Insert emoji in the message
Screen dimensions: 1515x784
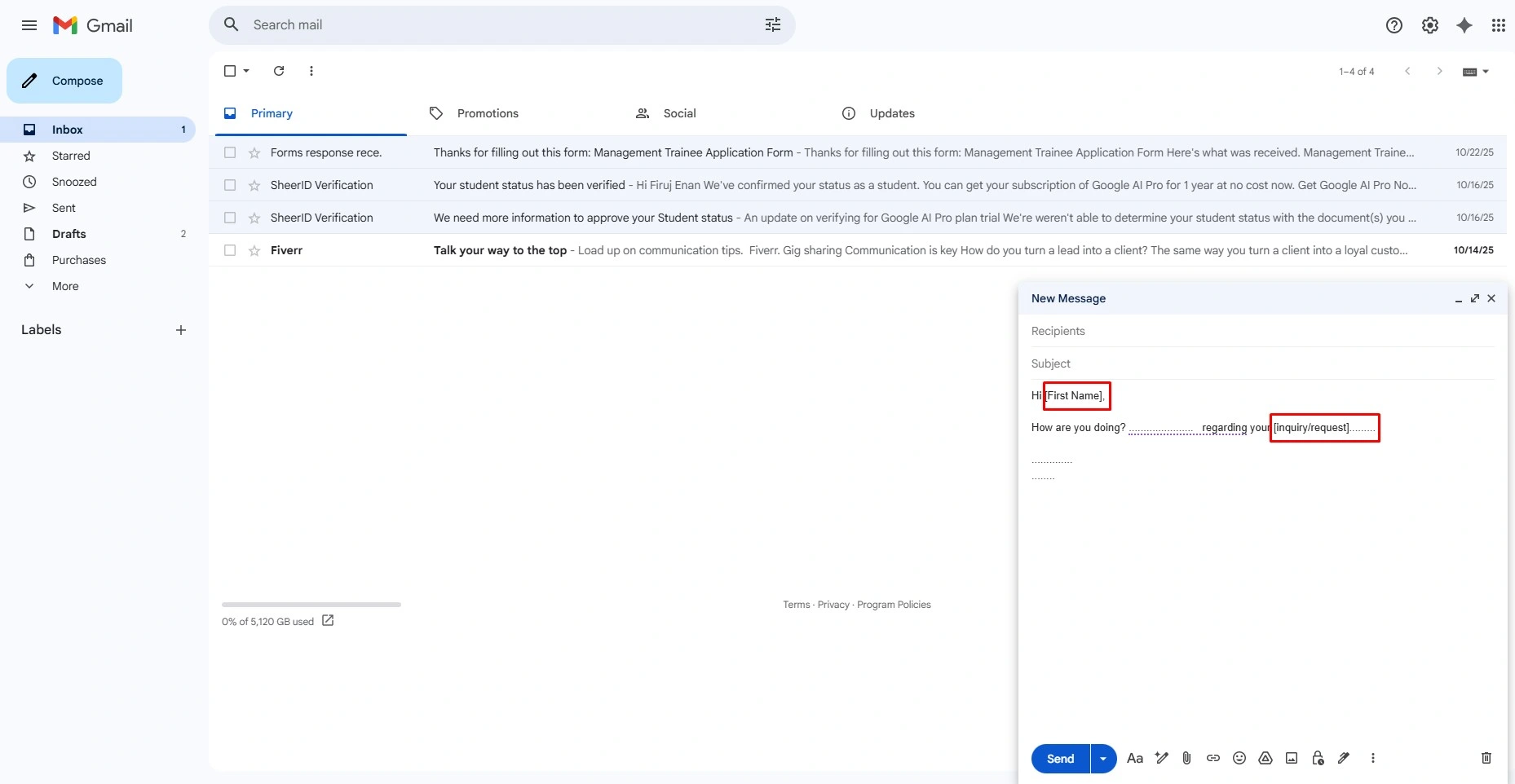[1239, 758]
